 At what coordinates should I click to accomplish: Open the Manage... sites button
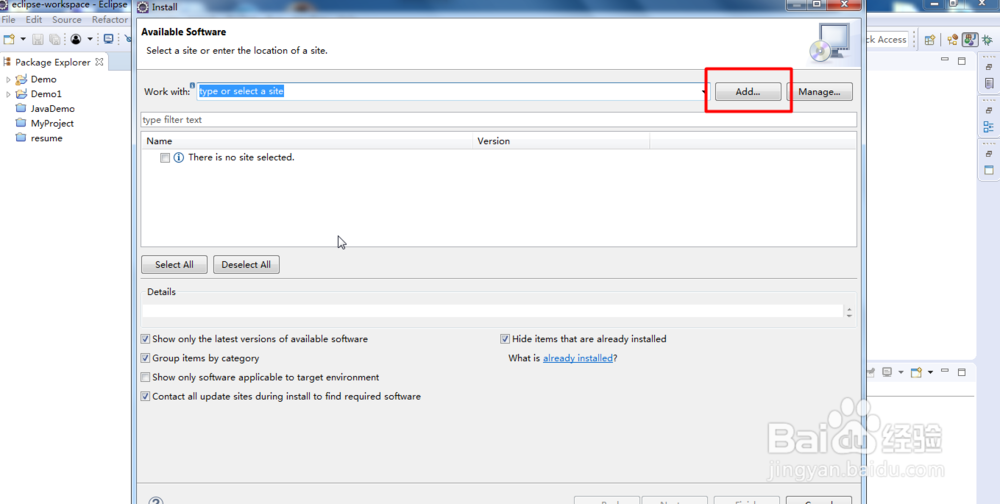click(819, 92)
